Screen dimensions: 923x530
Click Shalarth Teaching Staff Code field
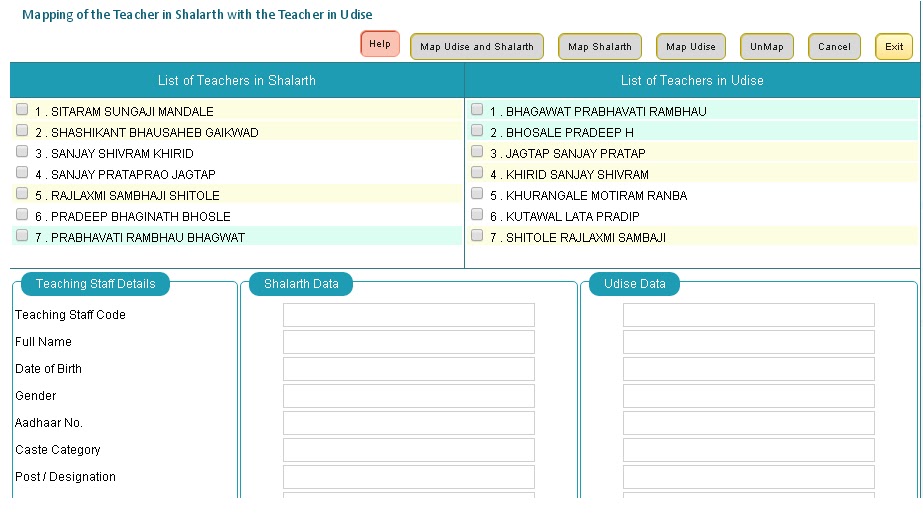click(x=409, y=315)
